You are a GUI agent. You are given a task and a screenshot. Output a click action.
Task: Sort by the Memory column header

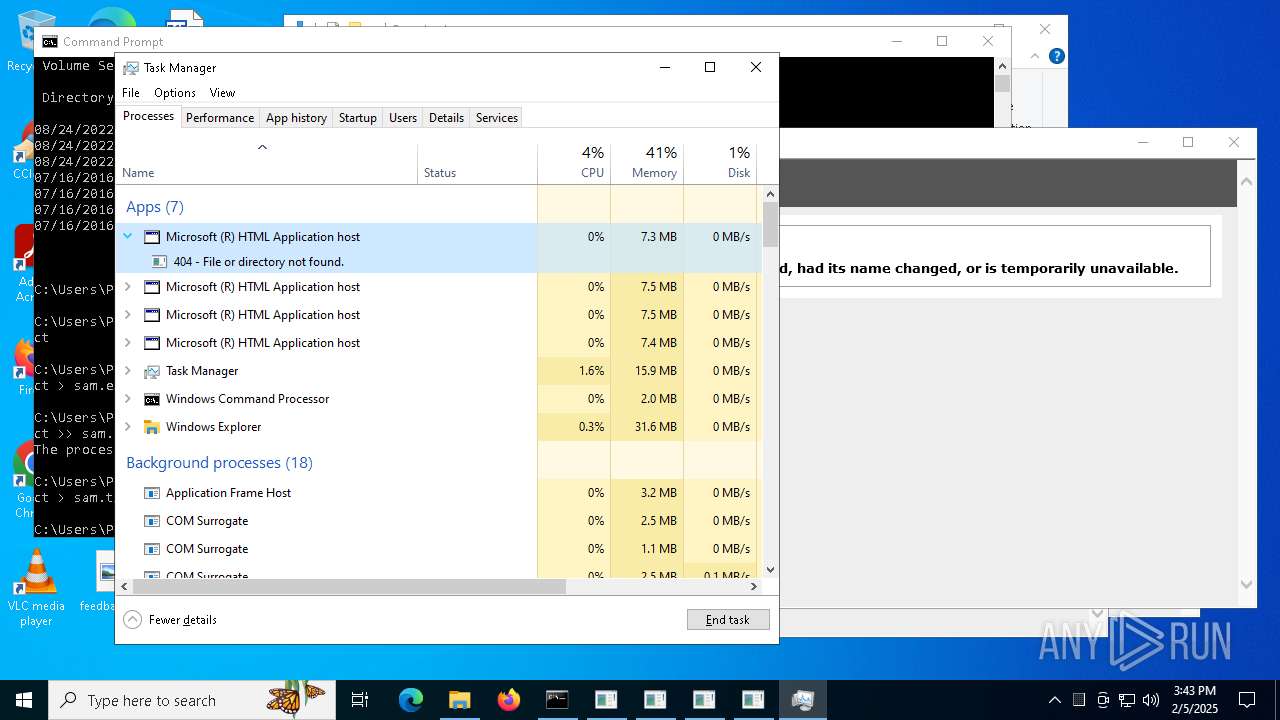[647, 163]
